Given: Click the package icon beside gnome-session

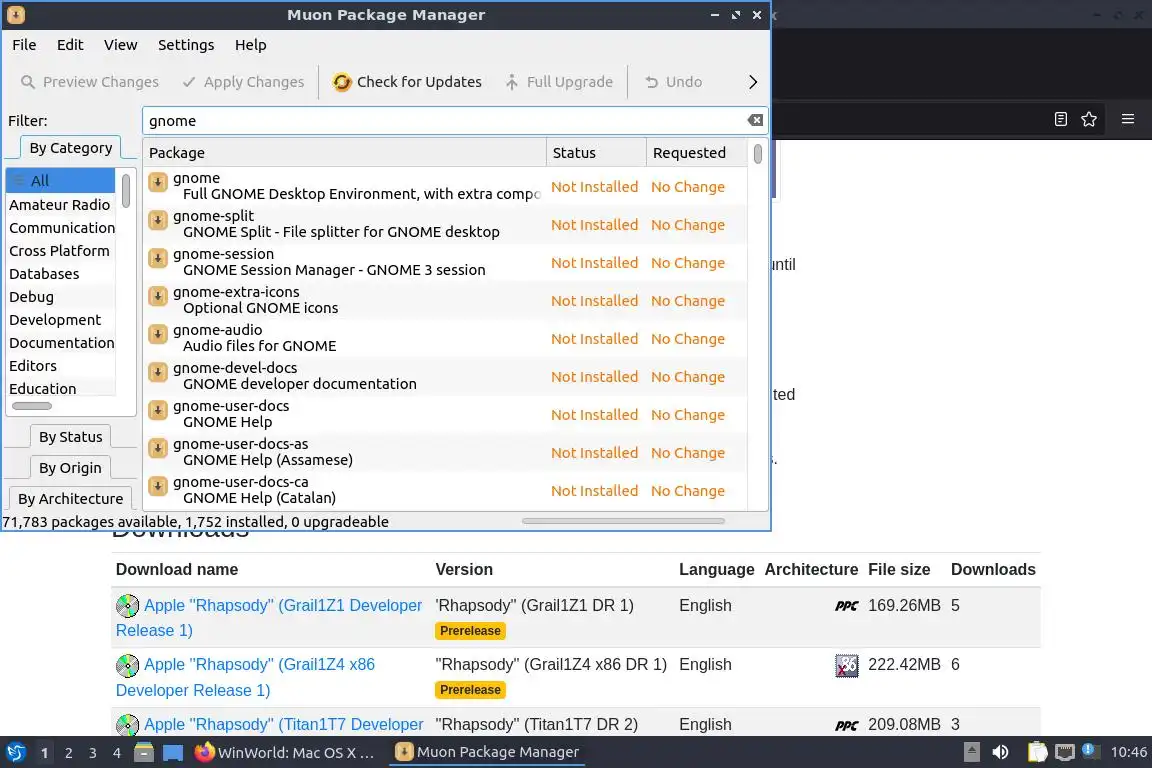Looking at the screenshot, I should tap(158, 258).
